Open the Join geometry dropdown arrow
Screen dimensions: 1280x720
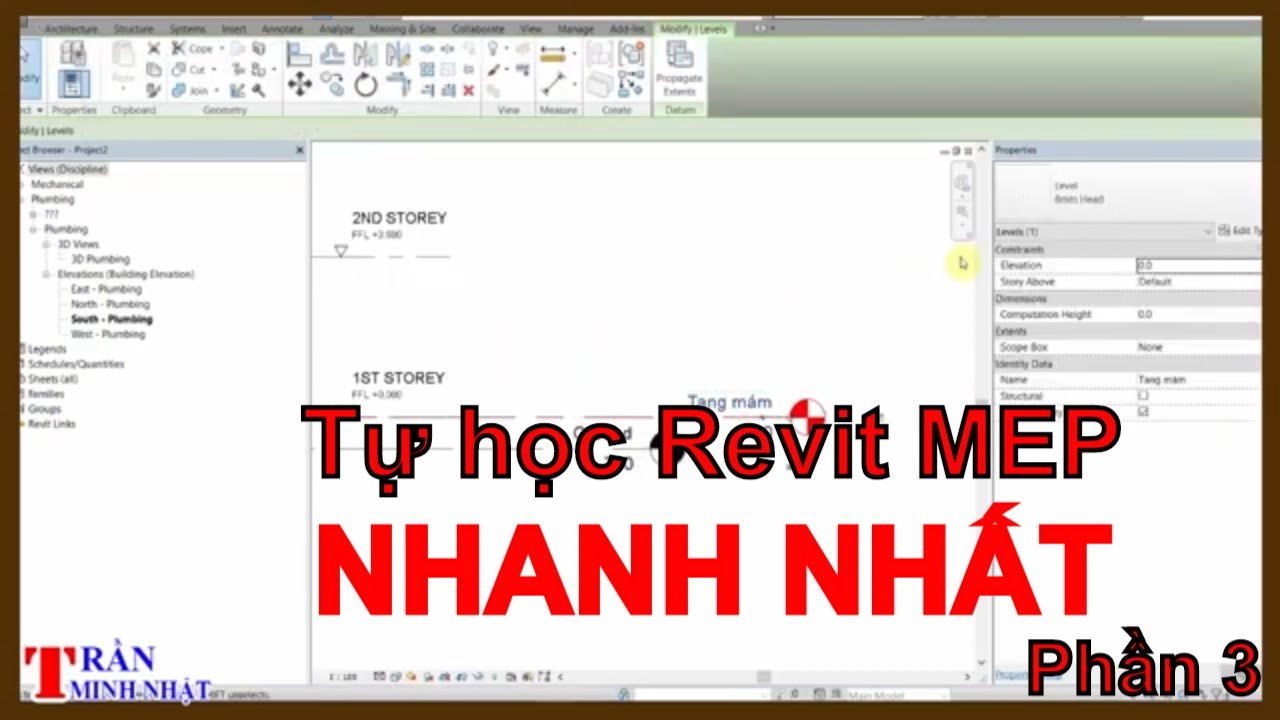pyautogui.click(x=216, y=90)
